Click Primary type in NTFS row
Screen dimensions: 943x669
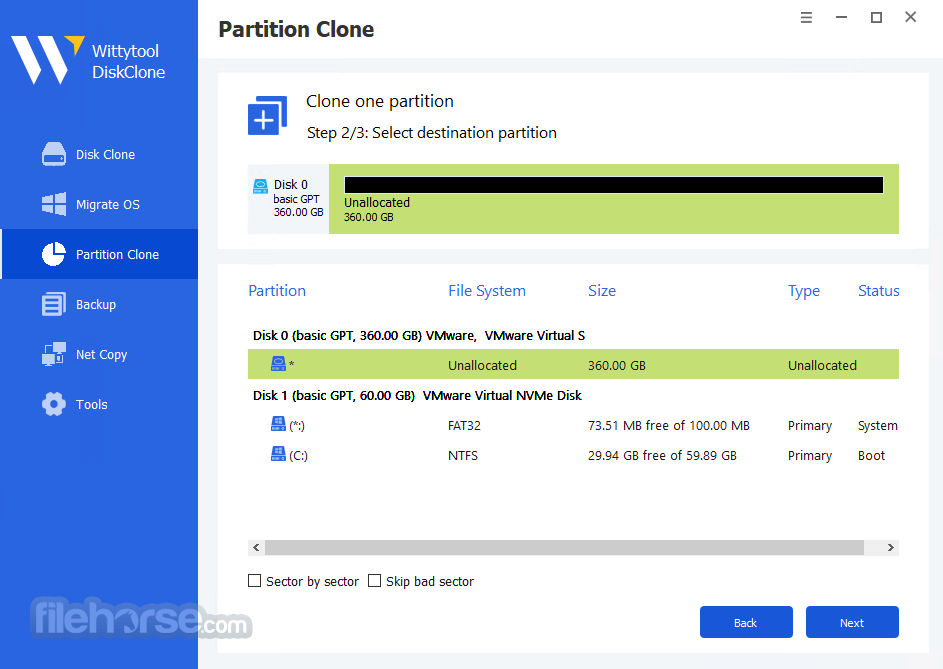[809, 455]
